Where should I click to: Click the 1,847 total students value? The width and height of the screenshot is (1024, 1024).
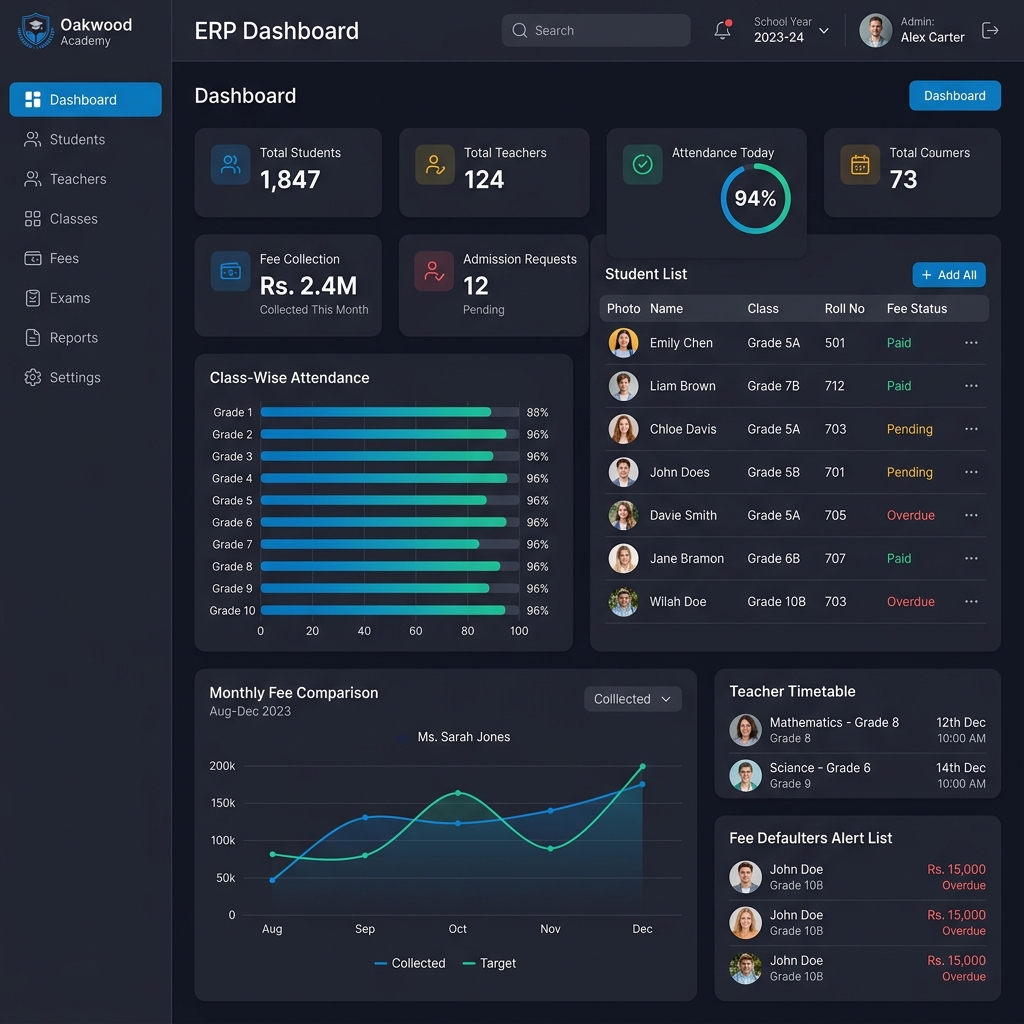[x=290, y=180]
